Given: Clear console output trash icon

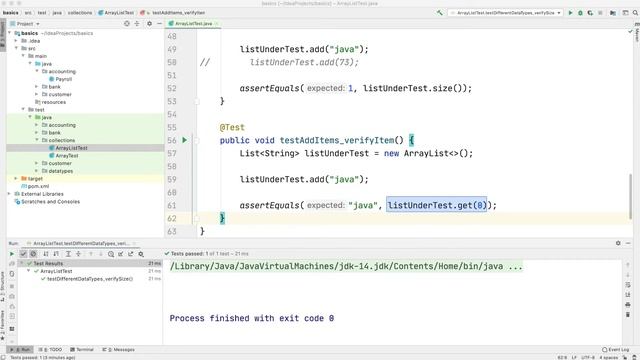Looking at the screenshot, I should (x=628, y=315).
